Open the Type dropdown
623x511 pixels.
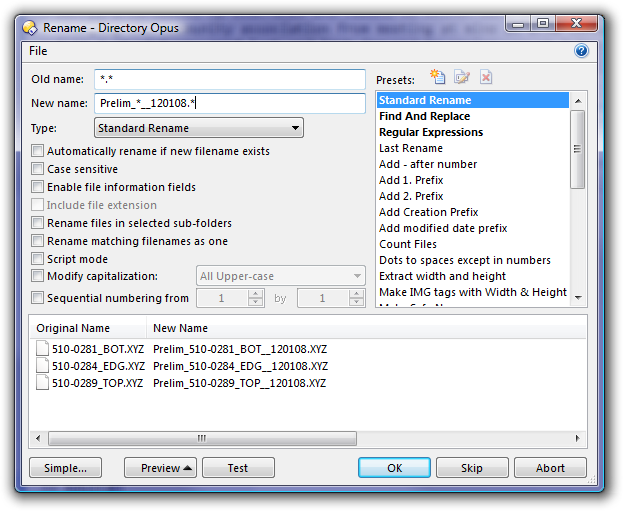point(199,128)
